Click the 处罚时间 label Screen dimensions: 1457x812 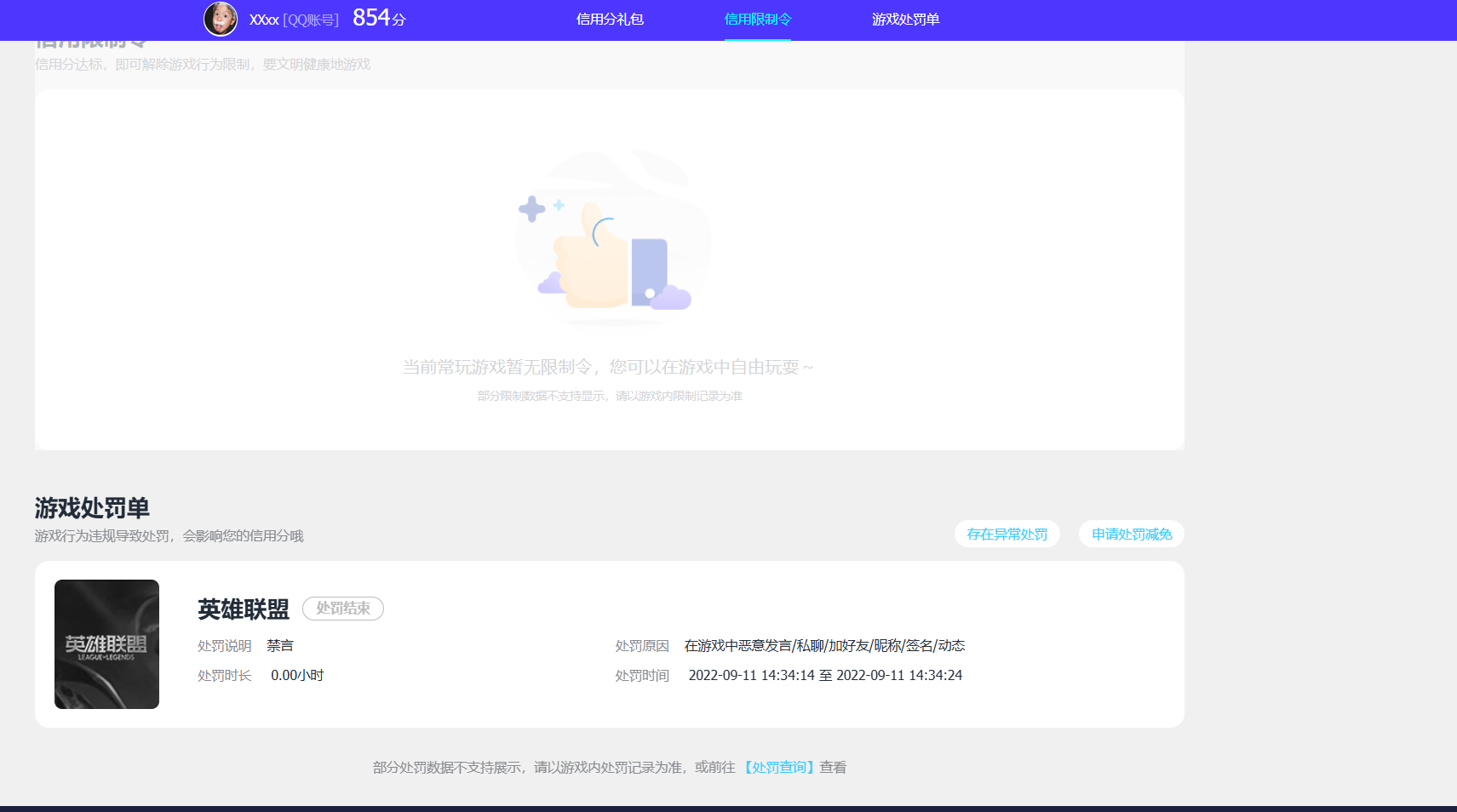(642, 675)
